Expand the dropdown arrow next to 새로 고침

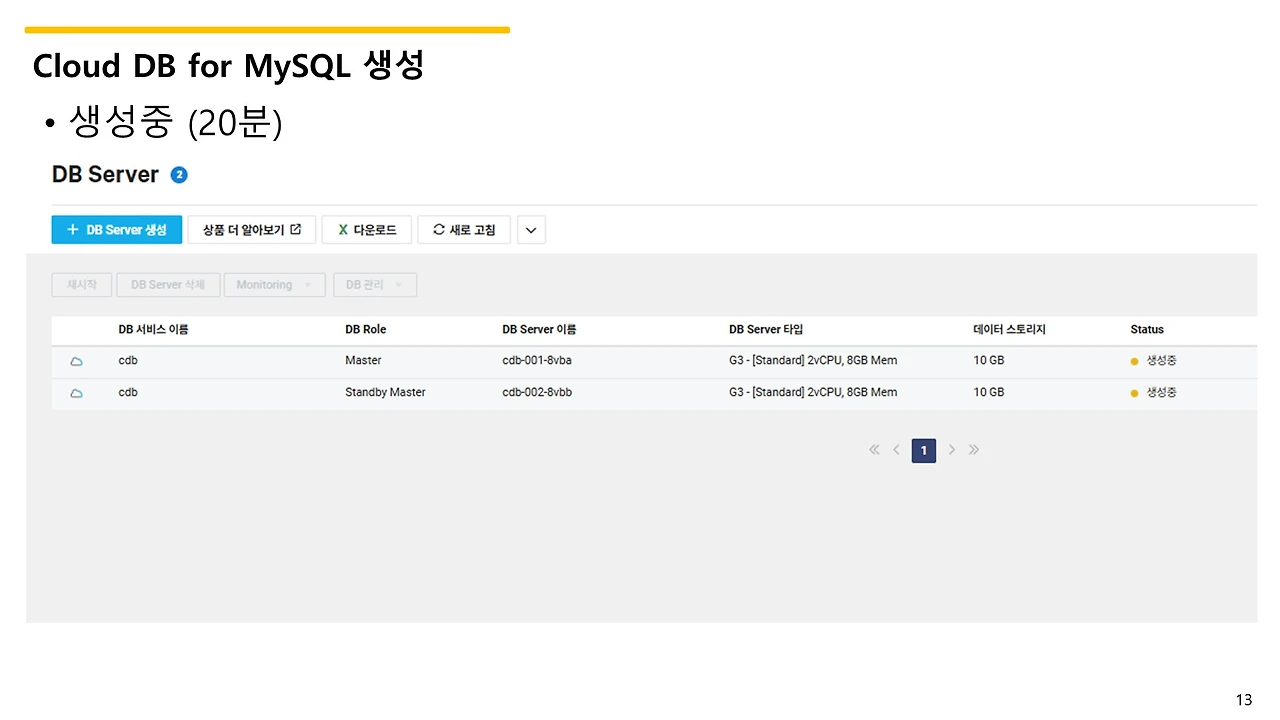pos(531,230)
